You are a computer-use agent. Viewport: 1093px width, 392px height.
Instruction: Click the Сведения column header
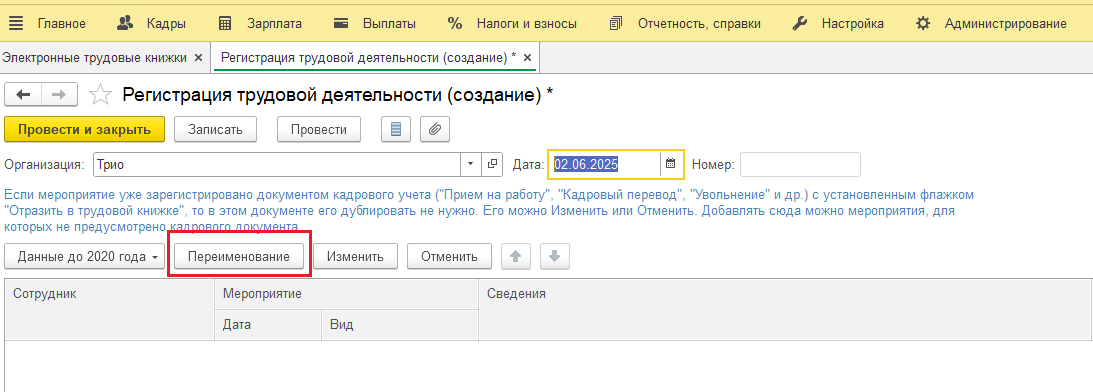(784, 310)
